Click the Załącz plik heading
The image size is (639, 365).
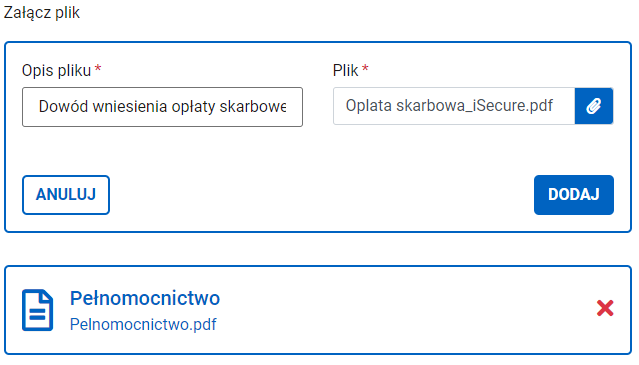(x=42, y=13)
